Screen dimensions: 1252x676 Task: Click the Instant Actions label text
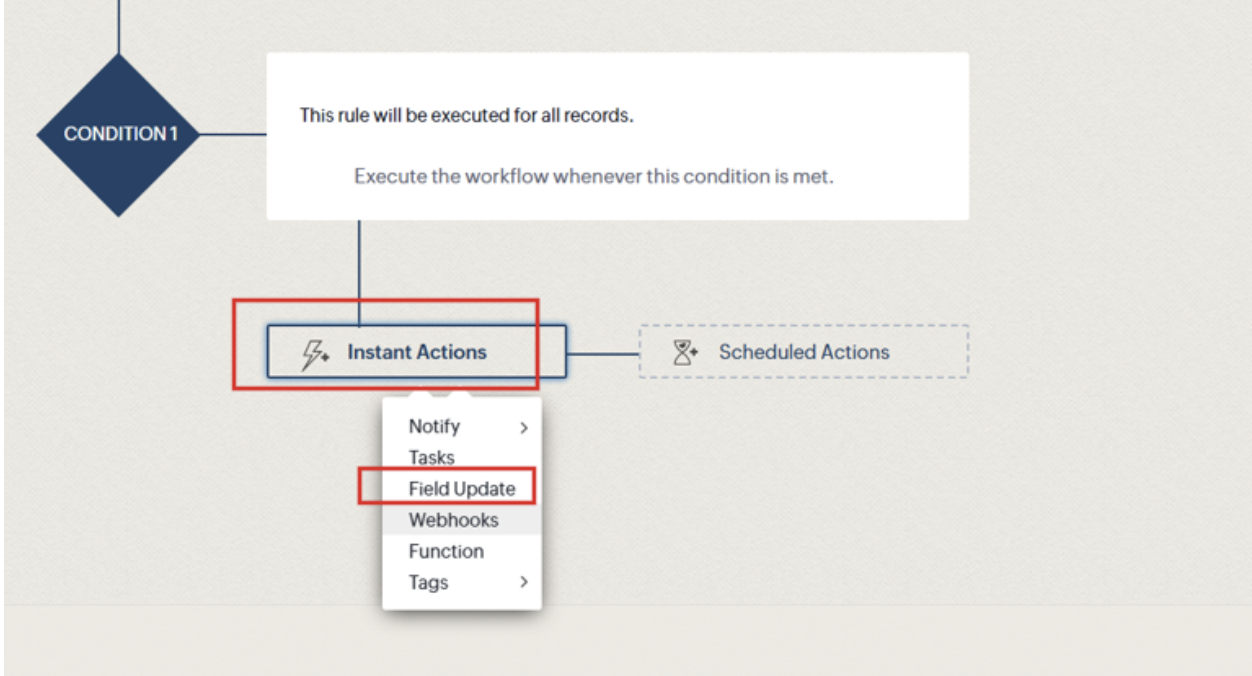(x=417, y=352)
